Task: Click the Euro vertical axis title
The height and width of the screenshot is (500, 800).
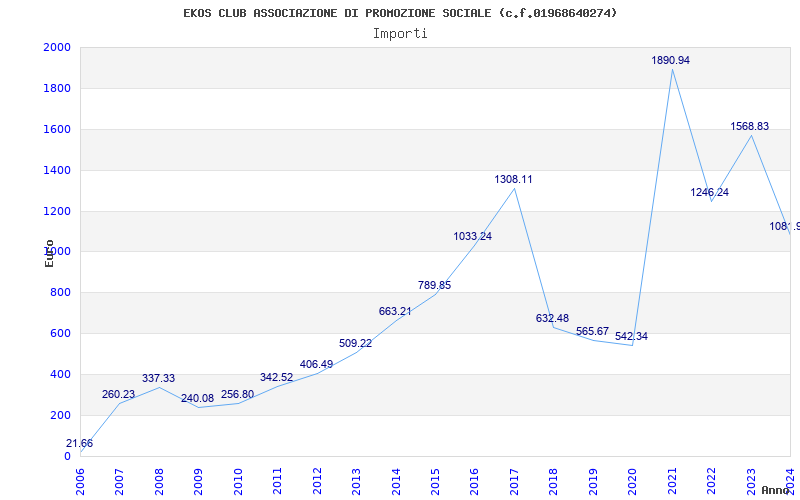Action: 49,252
